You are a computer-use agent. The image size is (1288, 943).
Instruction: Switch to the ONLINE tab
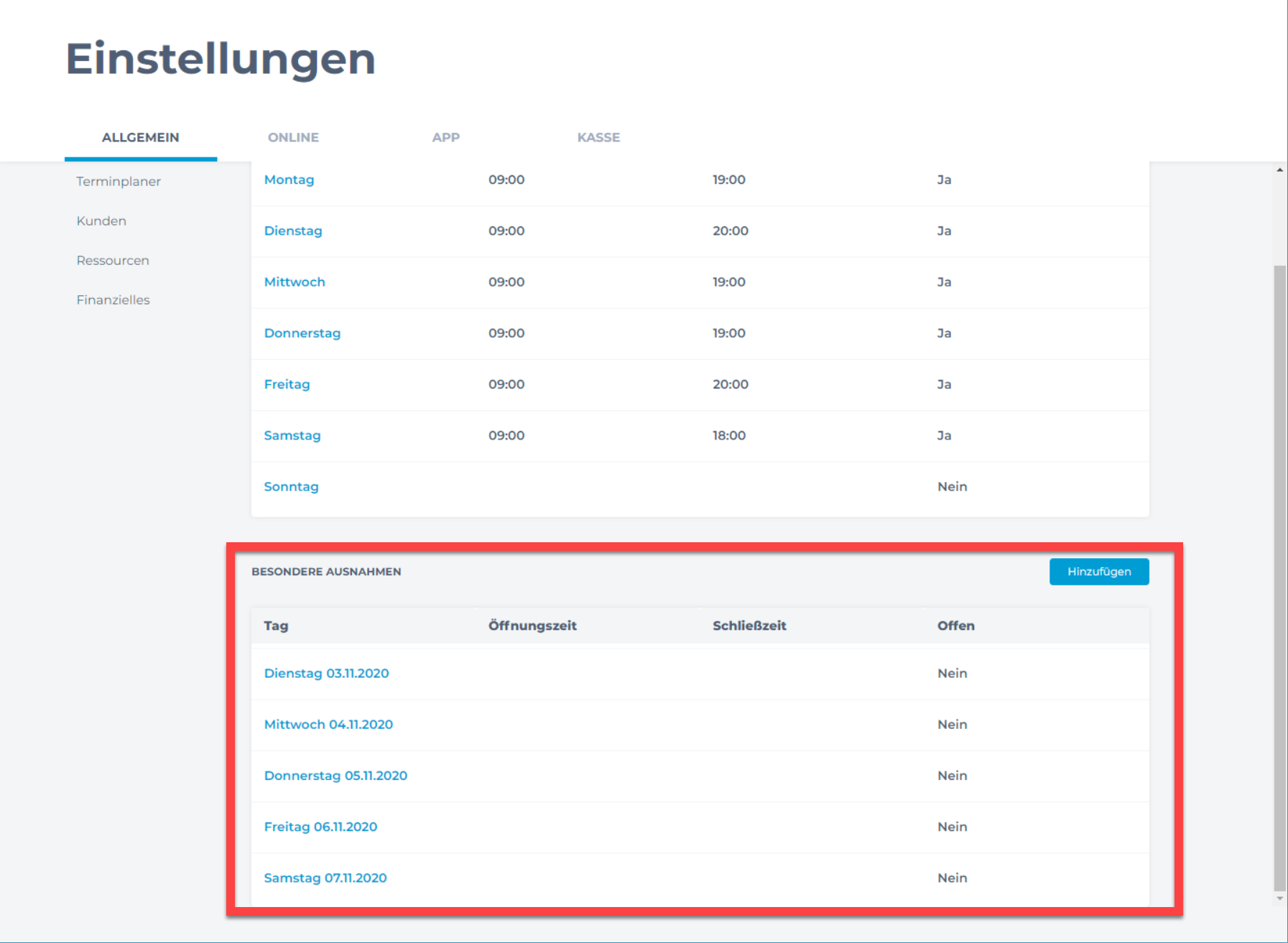coord(293,137)
